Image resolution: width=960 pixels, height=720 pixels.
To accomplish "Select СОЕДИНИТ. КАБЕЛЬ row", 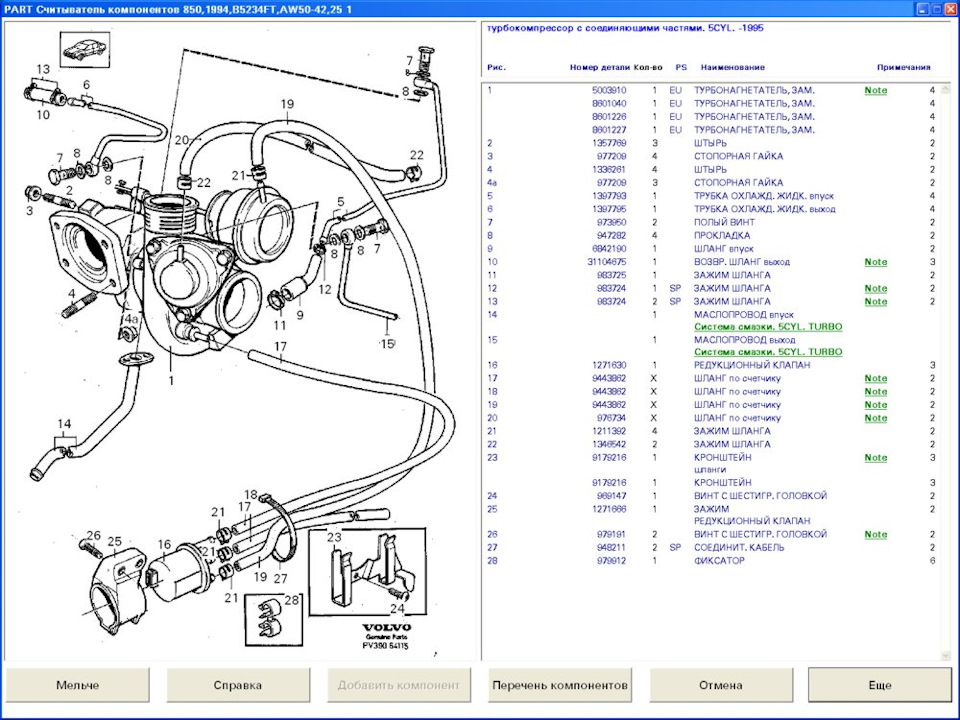I will tap(711, 547).
